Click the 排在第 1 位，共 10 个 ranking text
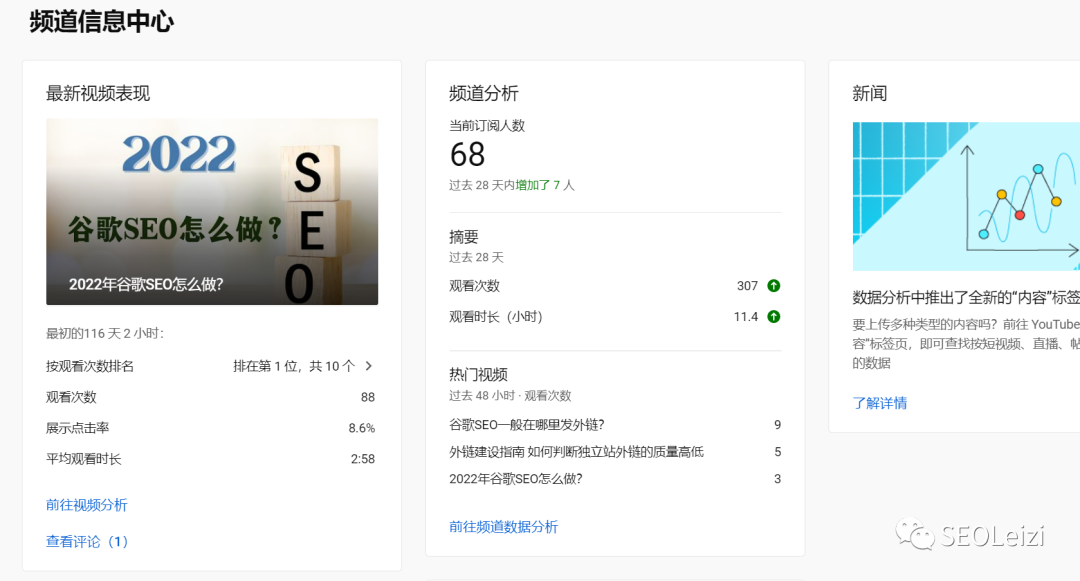 click(x=294, y=366)
